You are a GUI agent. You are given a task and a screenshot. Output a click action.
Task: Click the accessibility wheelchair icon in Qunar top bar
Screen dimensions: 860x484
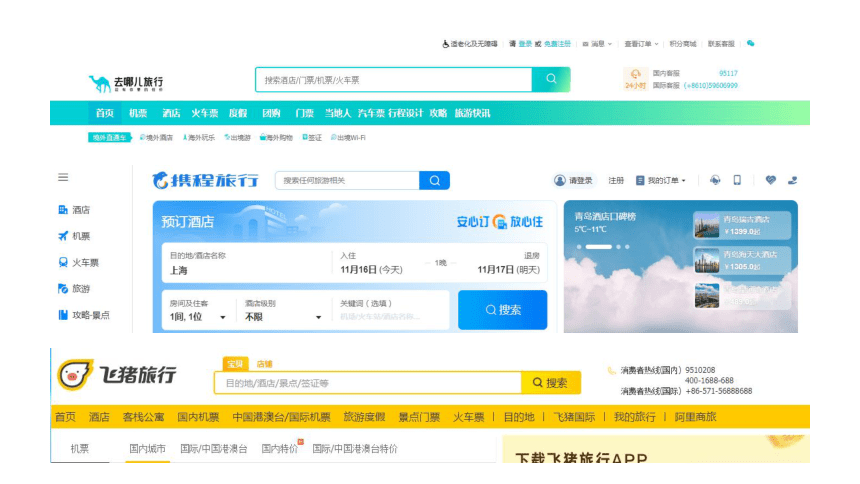coord(445,44)
